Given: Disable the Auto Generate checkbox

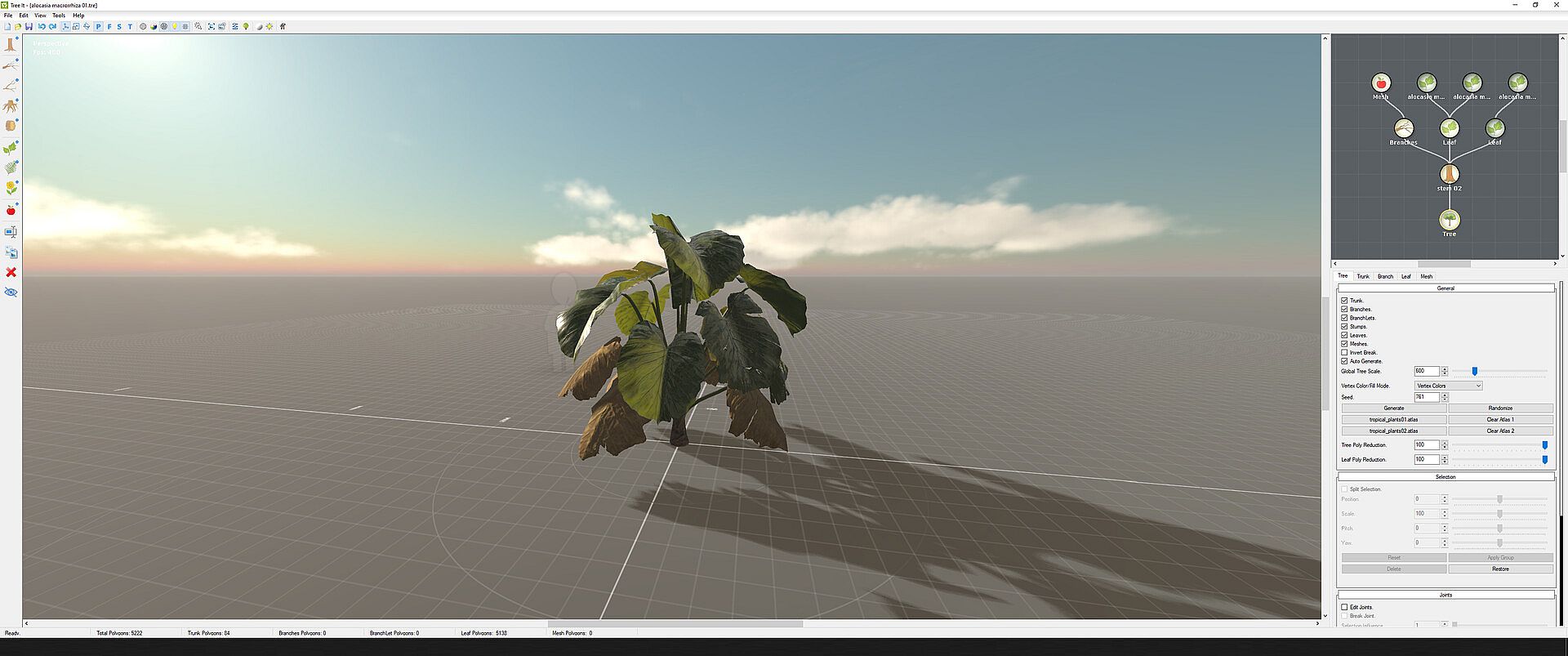Looking at the screenshot, I should pos(1344,361).
